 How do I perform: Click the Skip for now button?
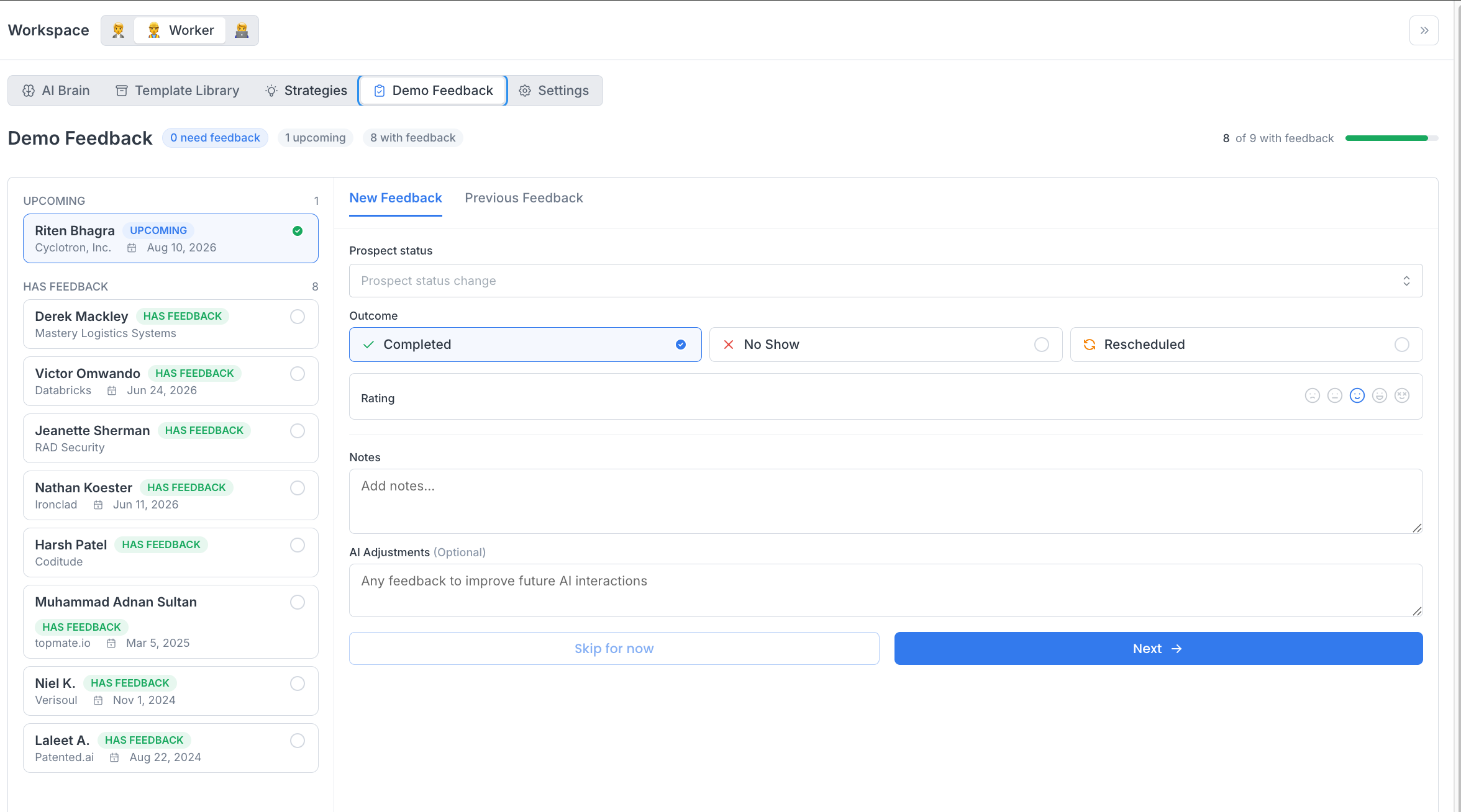tap(614, 649)
